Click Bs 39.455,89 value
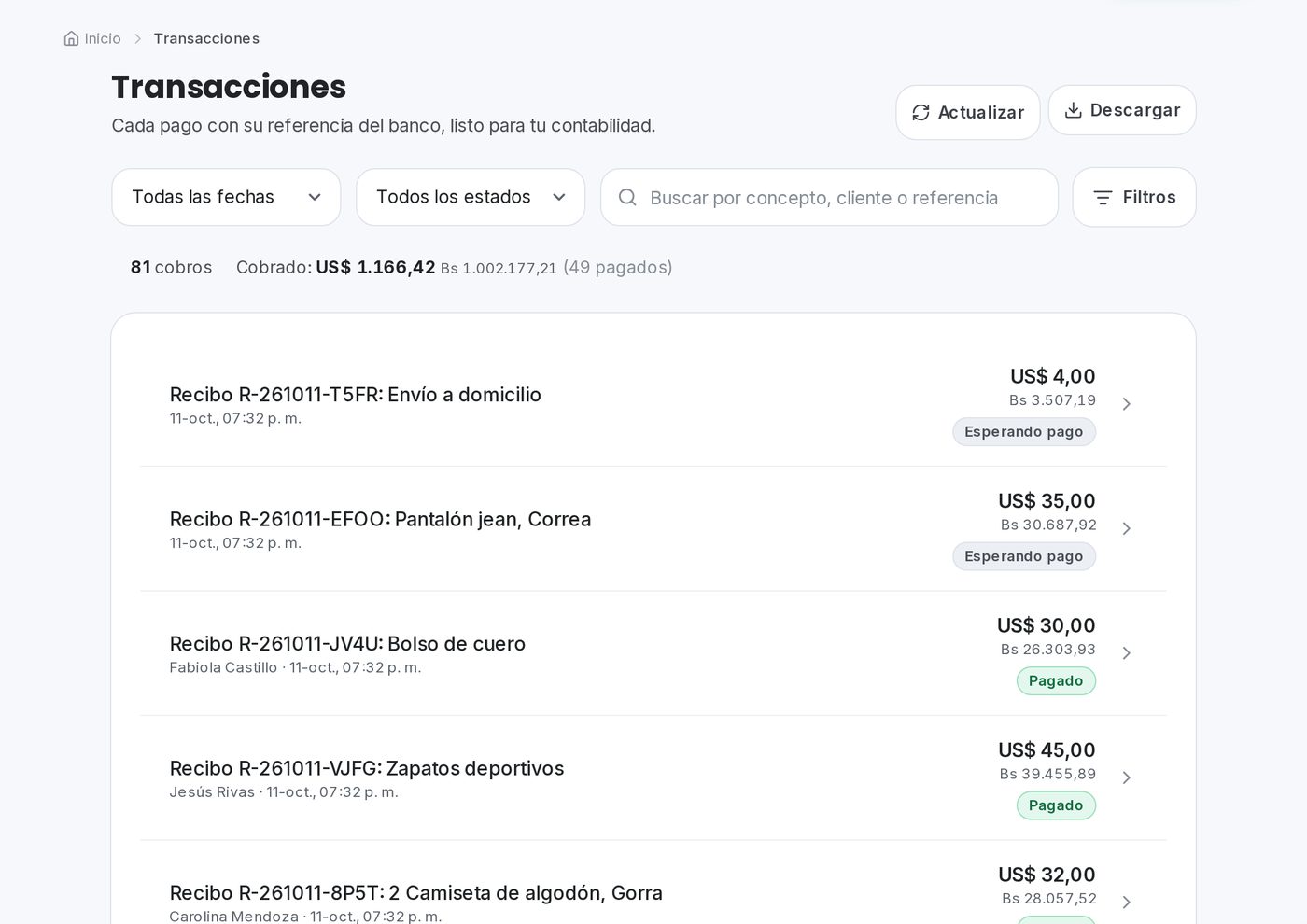 1047,774
